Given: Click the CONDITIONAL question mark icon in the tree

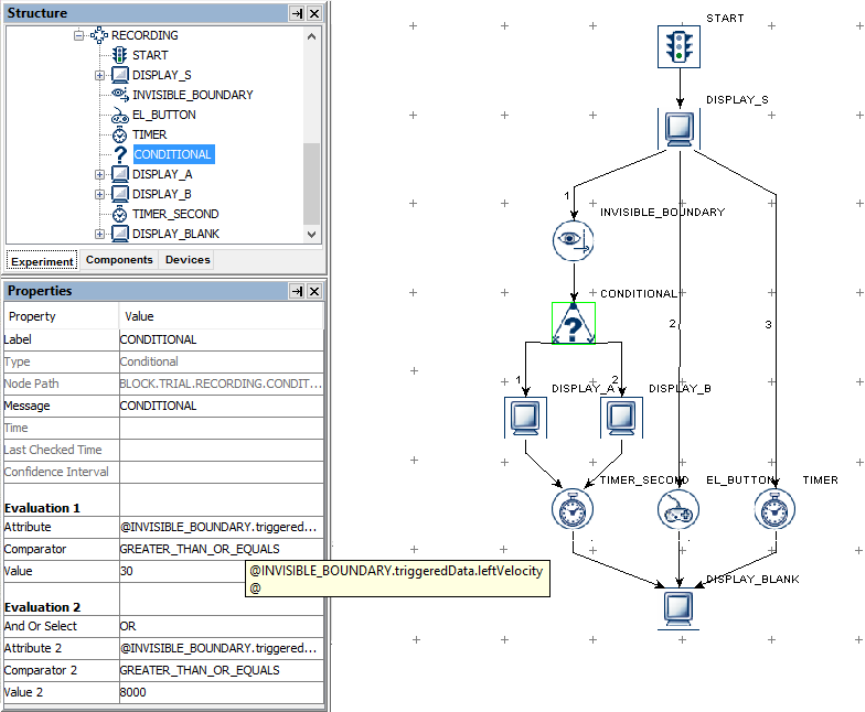Looking at the screenshot, I should (x=120, y=154).
